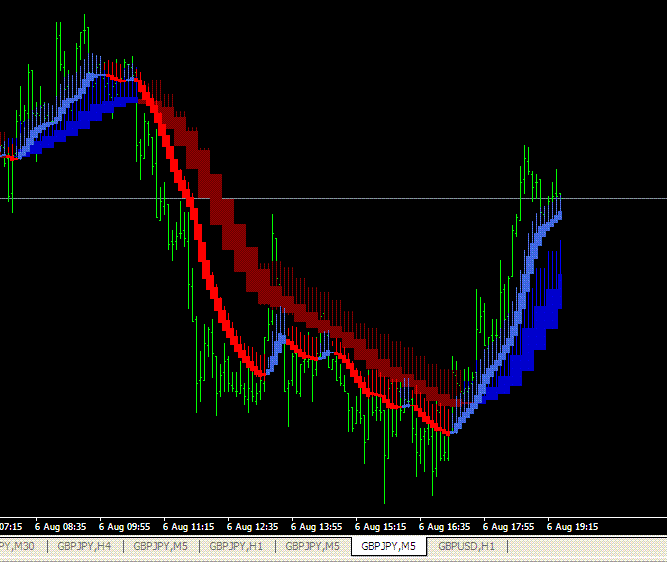667x562 pixels.
Task: Select the GBPJPY,H1 chart tab
Action: click(x=237, y=546)
